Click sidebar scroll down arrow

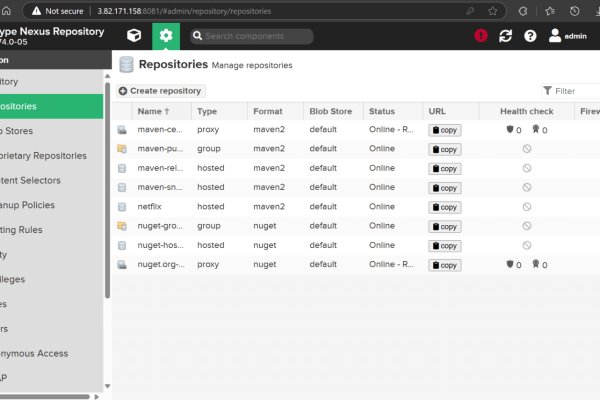[108, 386]
